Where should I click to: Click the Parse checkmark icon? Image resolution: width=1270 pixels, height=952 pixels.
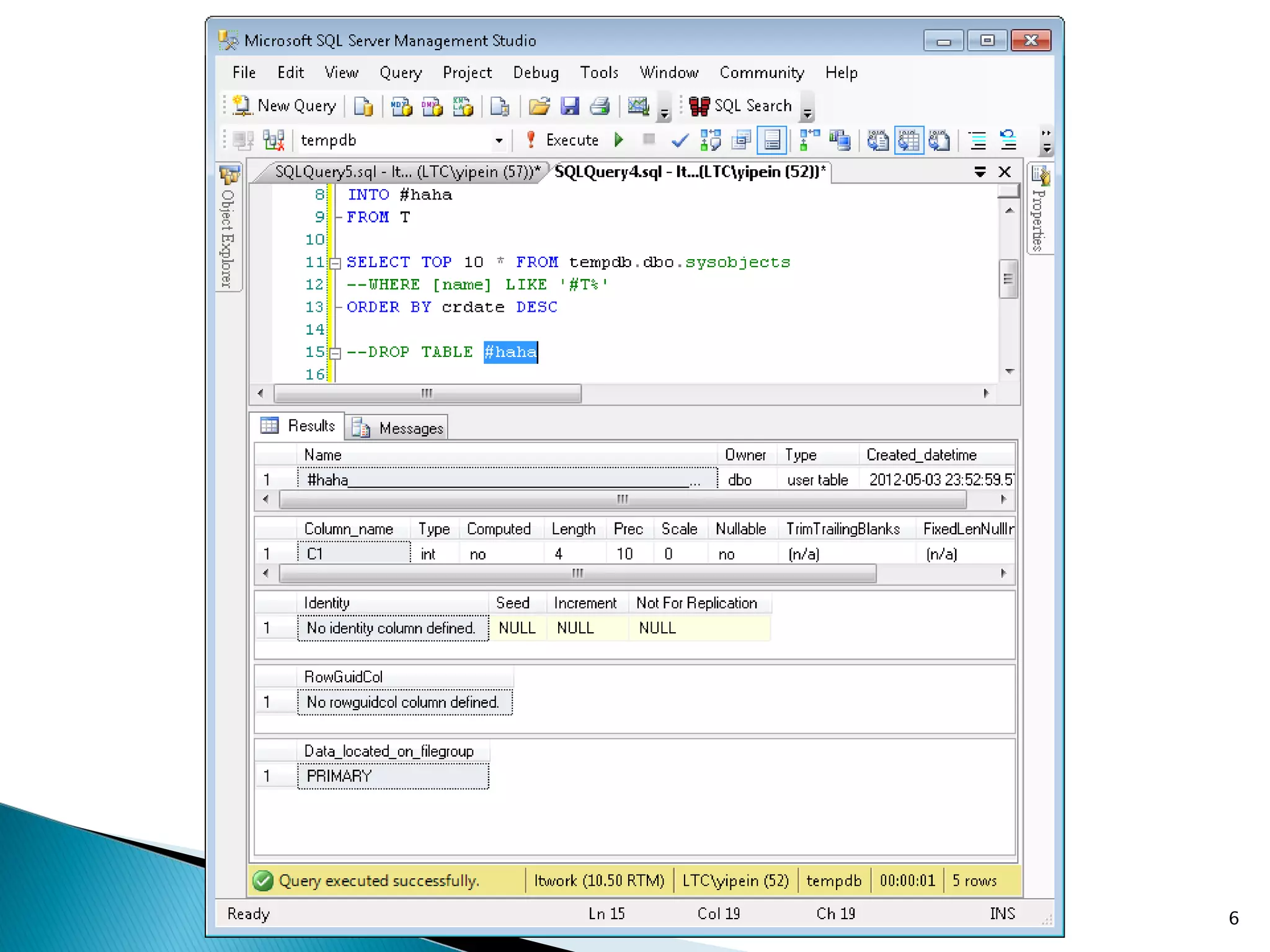click(680, 141)
